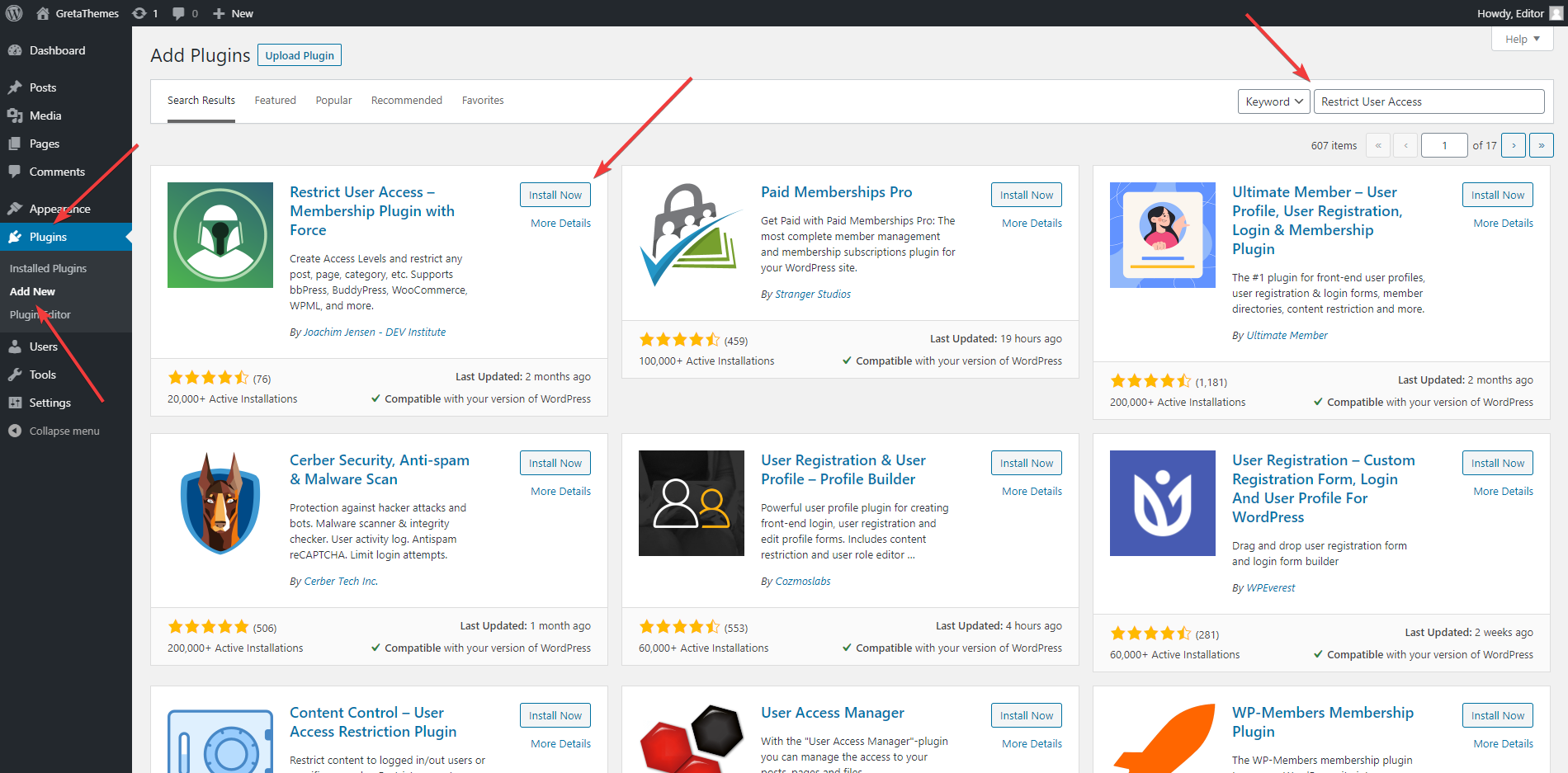This screenshot has width=1568, height=773.
Task: Open Installed Plugins submenu item
Action: pyautogui.click(x=48, y=268)
